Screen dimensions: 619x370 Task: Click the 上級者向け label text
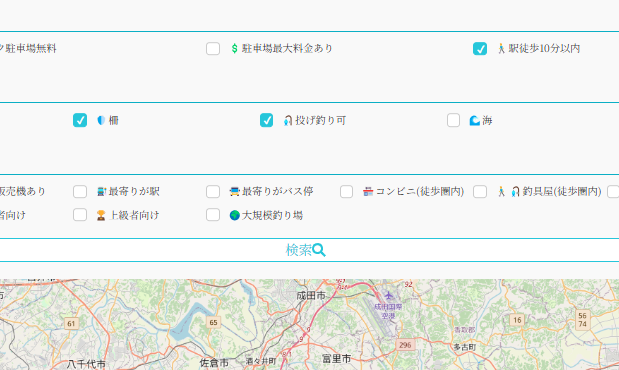[x=134, y=215]
